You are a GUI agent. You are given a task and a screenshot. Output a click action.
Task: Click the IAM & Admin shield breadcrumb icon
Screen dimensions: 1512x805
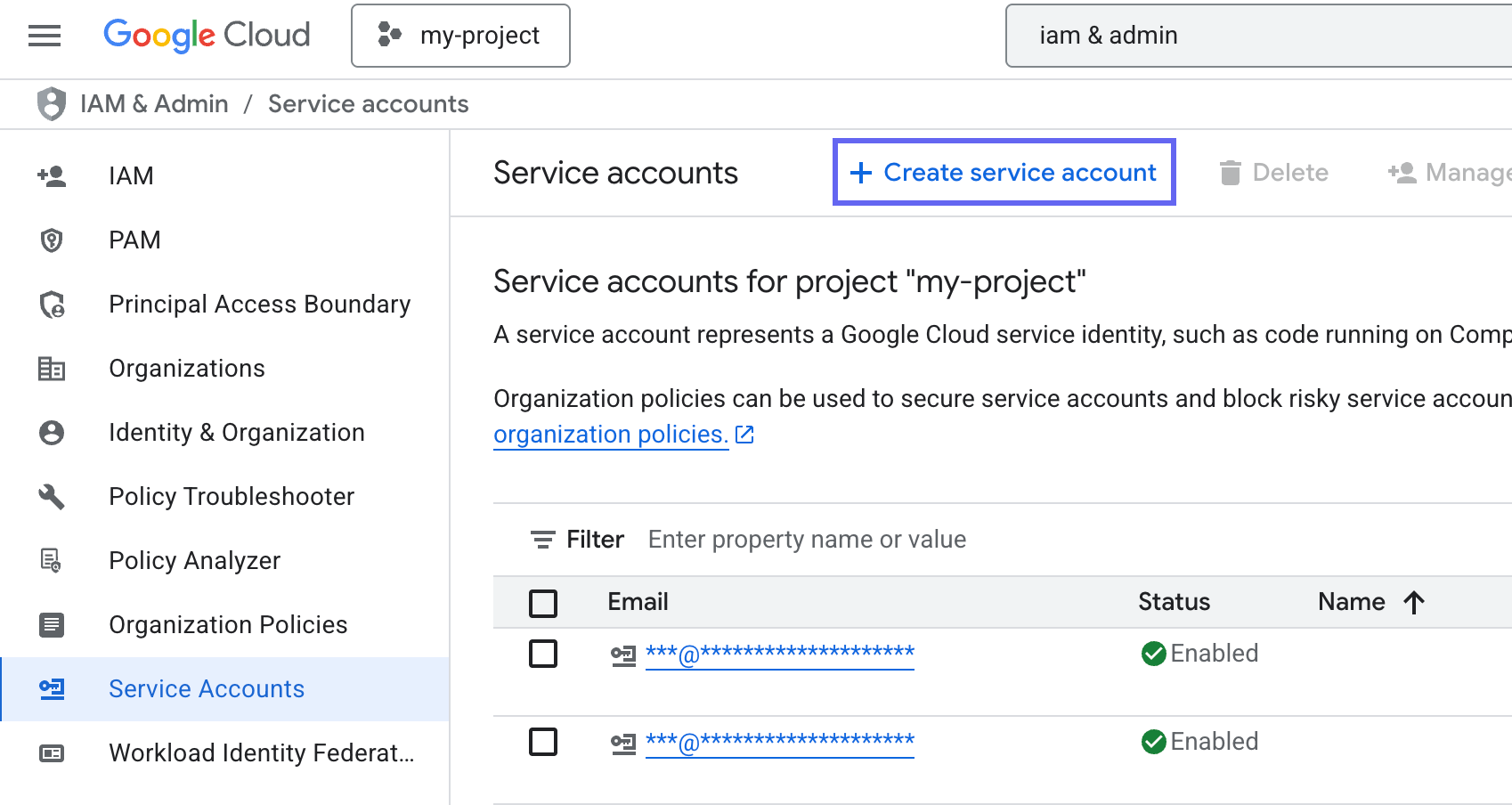[x=49, y=103]
